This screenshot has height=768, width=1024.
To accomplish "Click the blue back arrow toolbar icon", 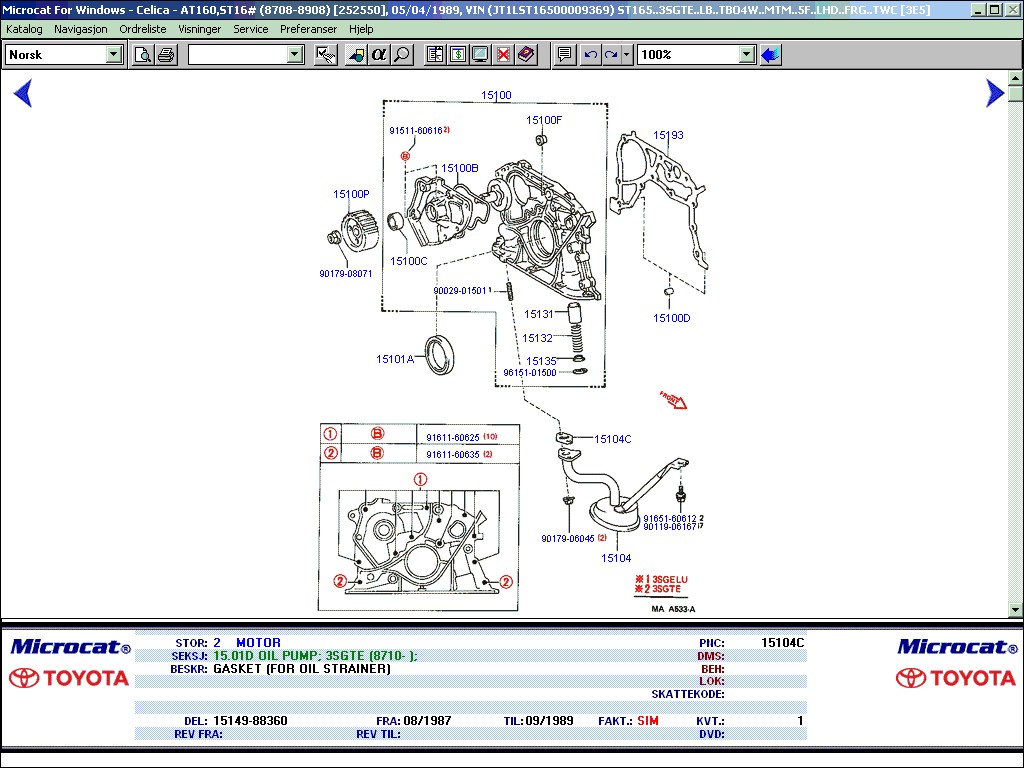I will pos(770,55).
